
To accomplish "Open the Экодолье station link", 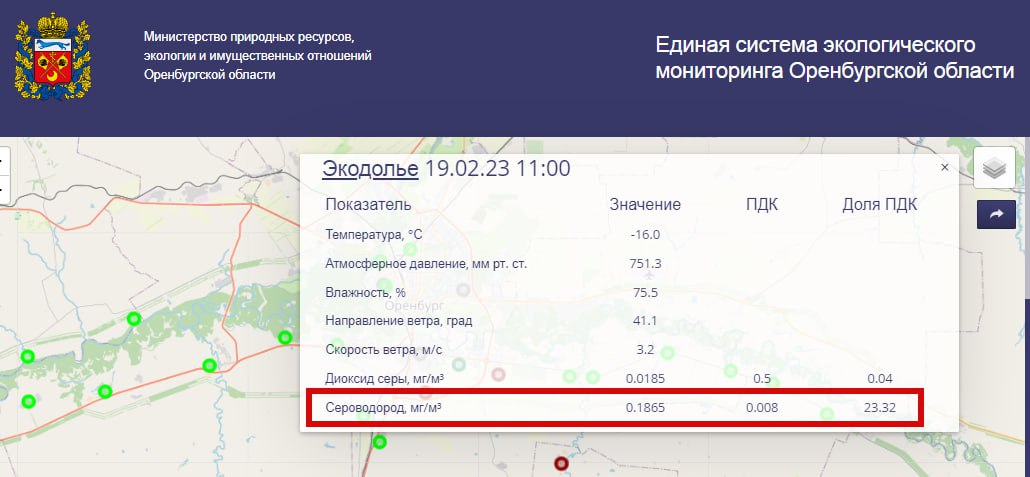I will coord(370,168).
